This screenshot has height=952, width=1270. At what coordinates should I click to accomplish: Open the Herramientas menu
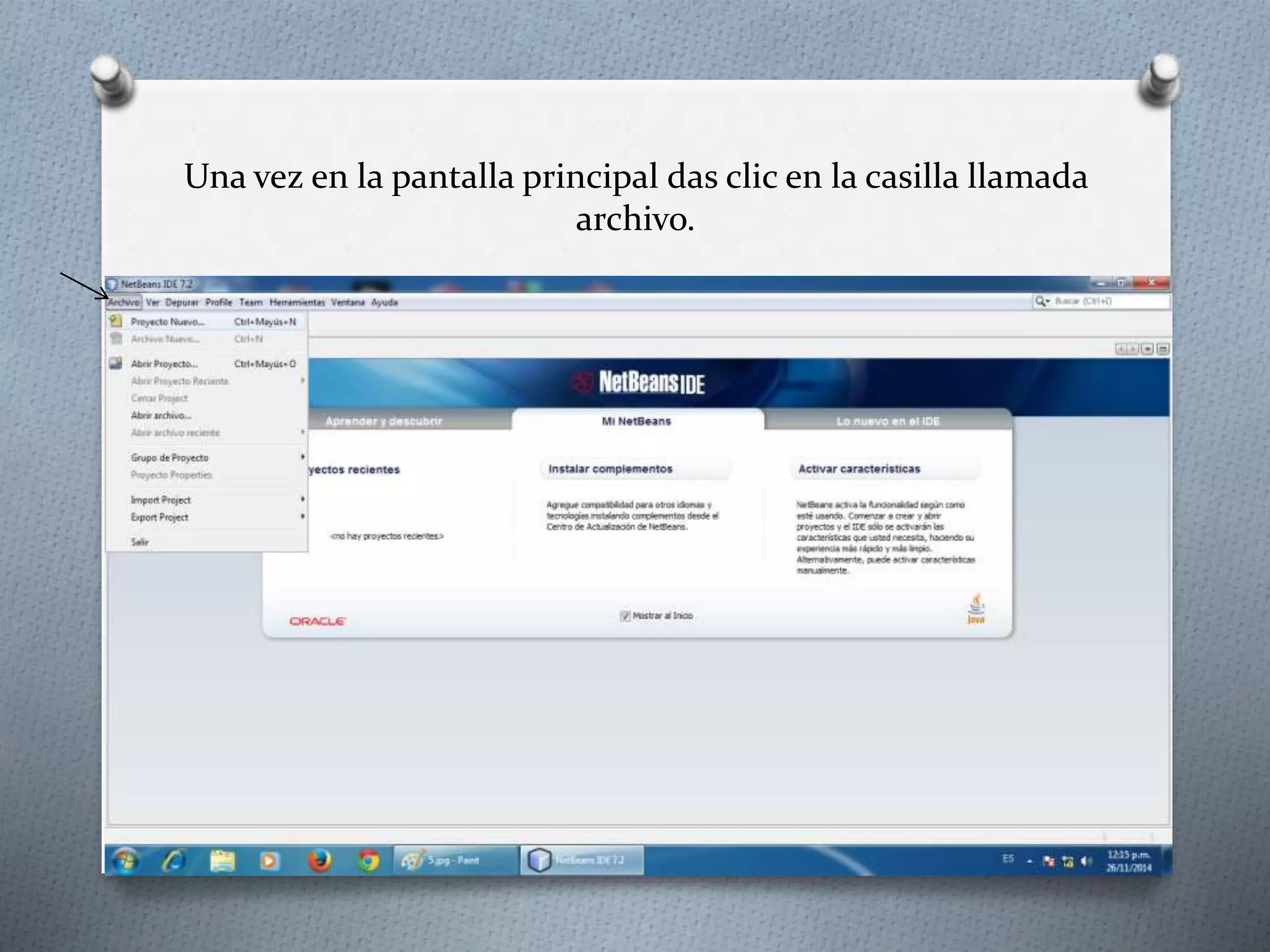[x=297, y=302]
